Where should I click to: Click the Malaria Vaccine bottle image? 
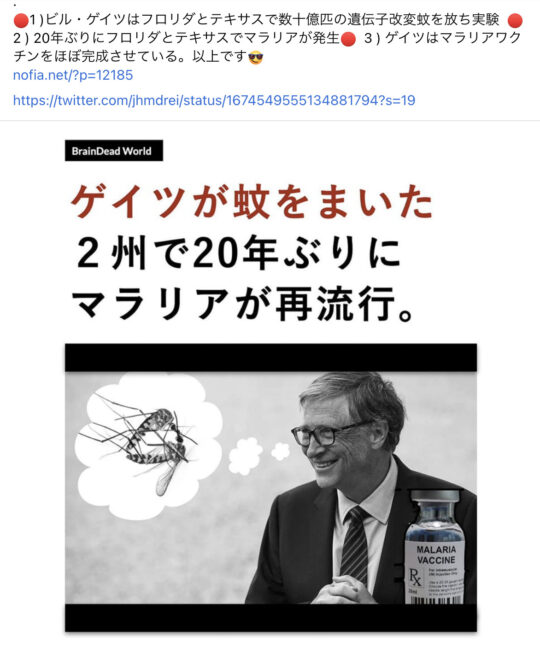[x=436, y=547]
